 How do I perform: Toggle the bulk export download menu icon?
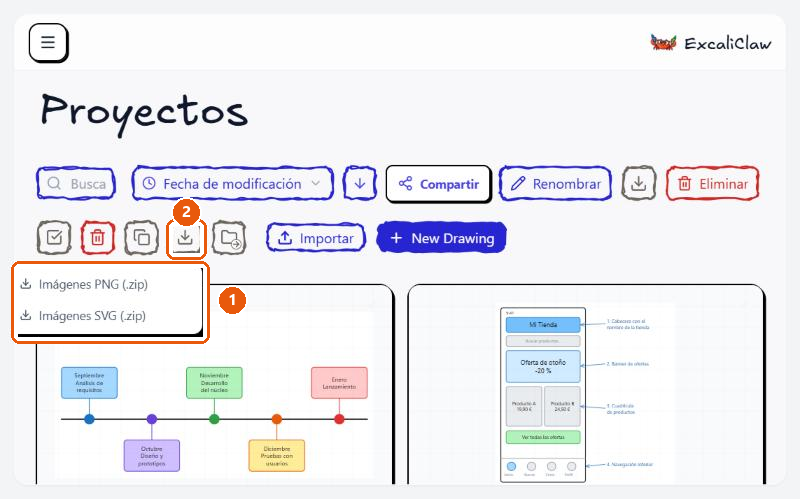[x=186, y=238]
